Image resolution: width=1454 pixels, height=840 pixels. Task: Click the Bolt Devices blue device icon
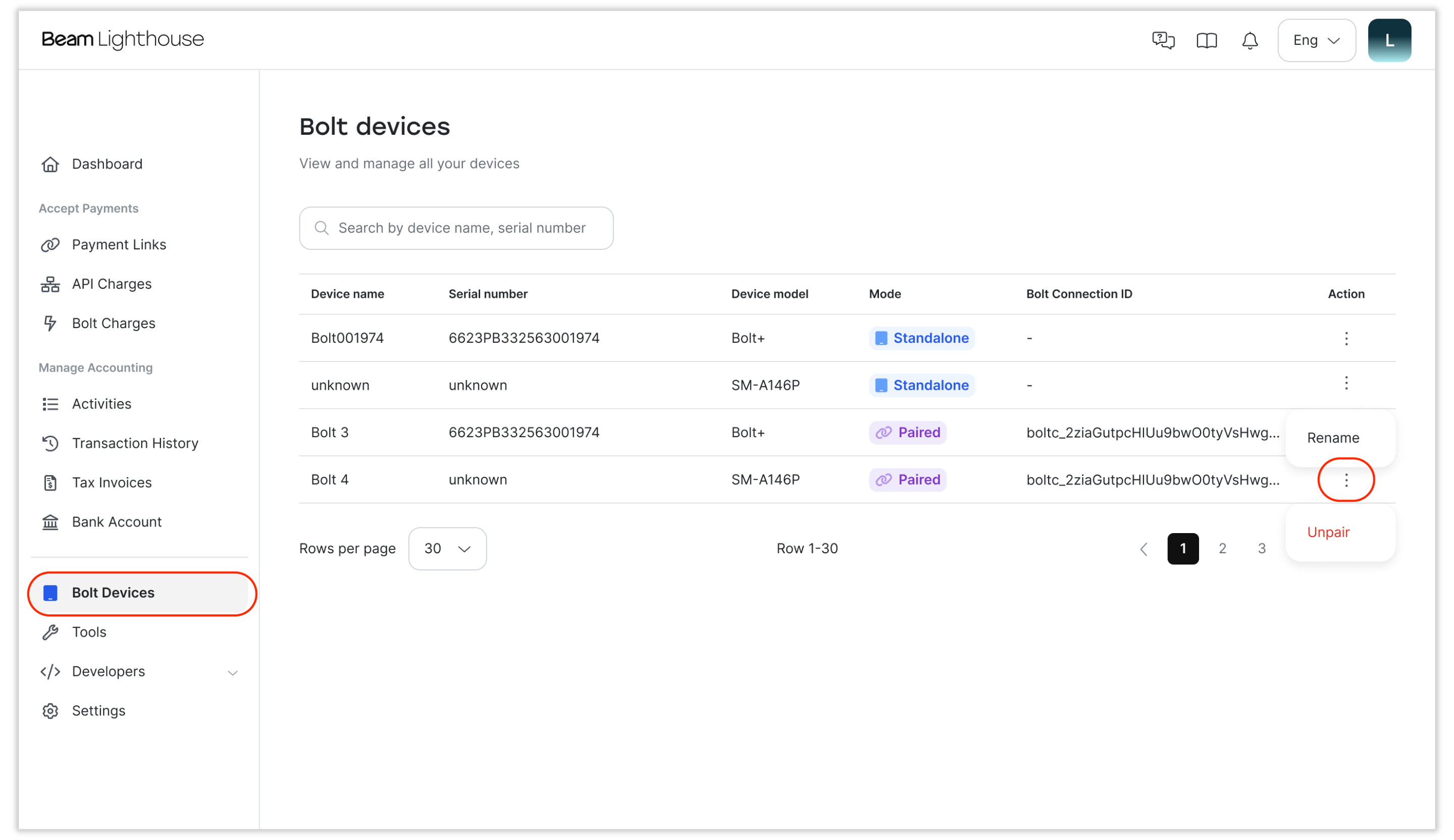tap(50, 593)
